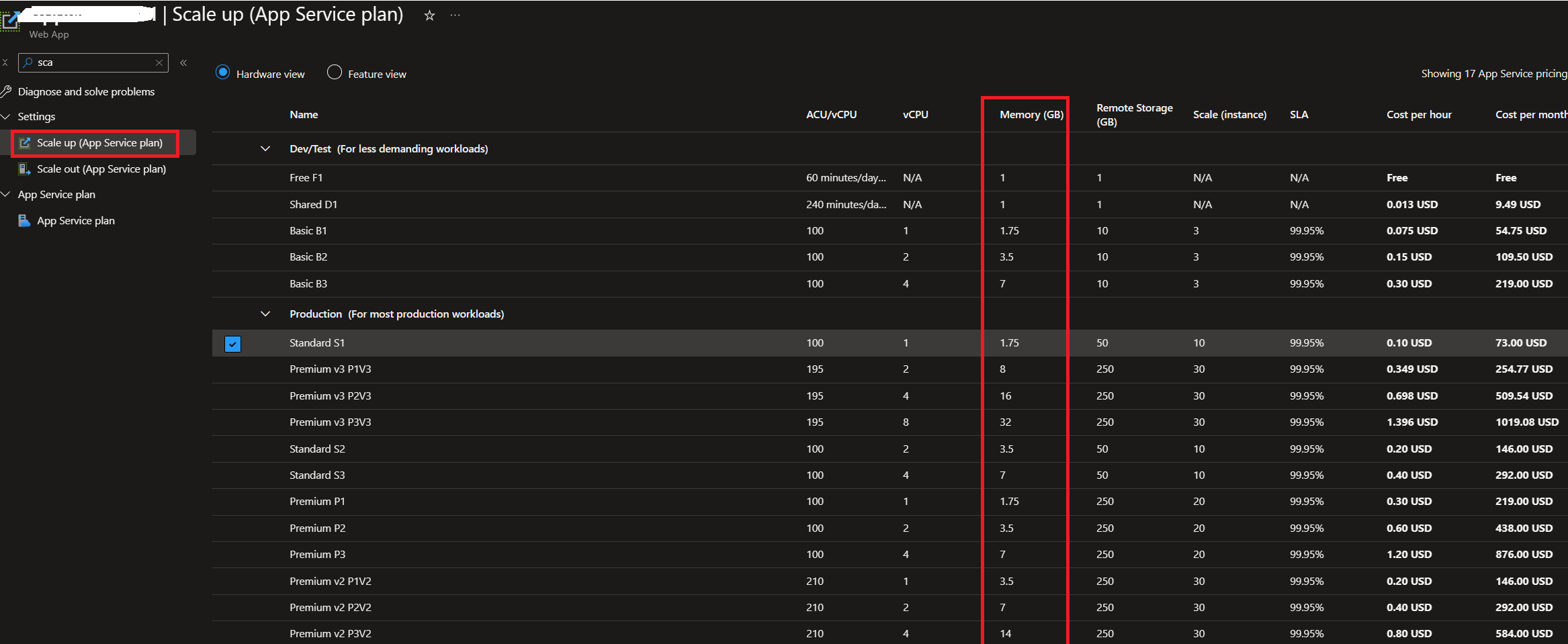Click the favorite star next to the title

pos(429,15)
